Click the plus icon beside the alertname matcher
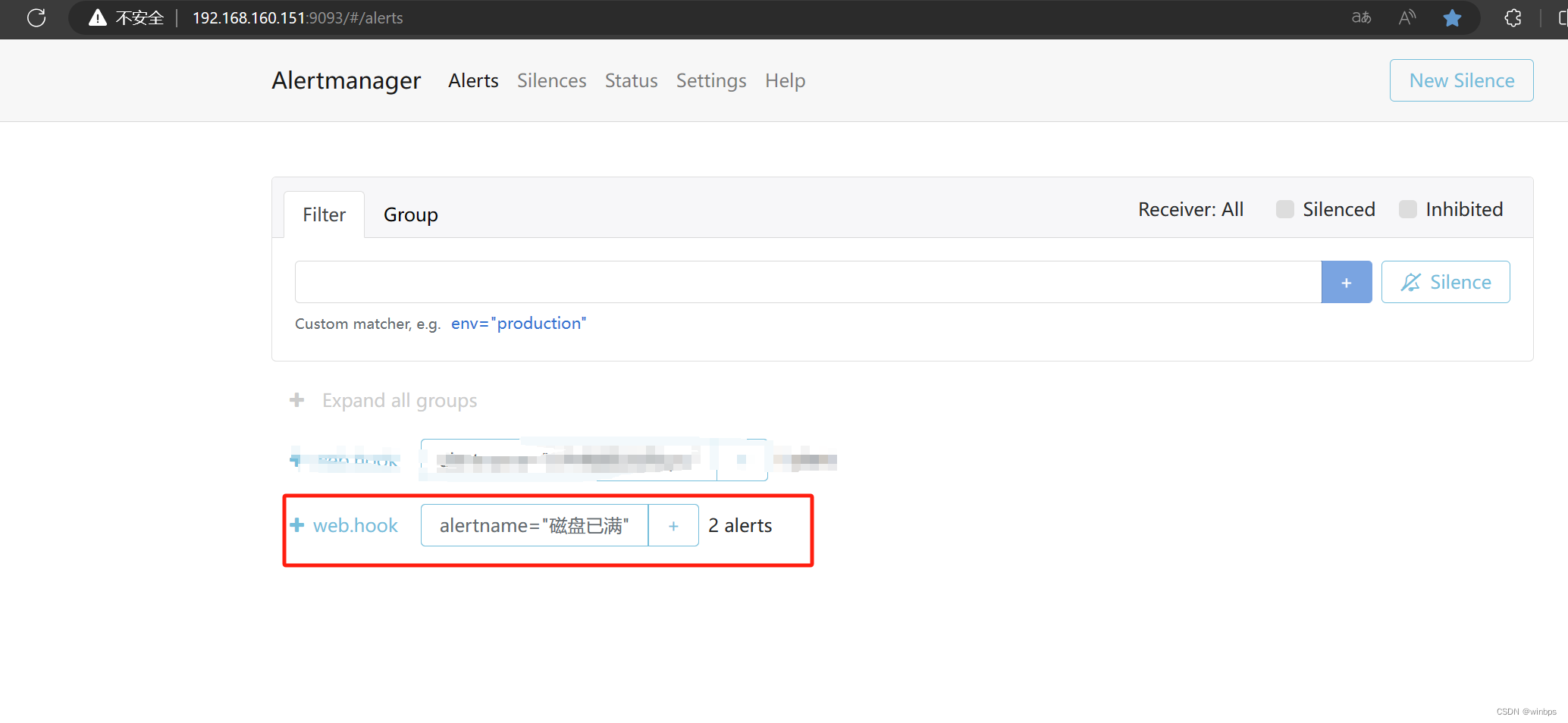Viewport: 1568px width, 723px height. 673,524
